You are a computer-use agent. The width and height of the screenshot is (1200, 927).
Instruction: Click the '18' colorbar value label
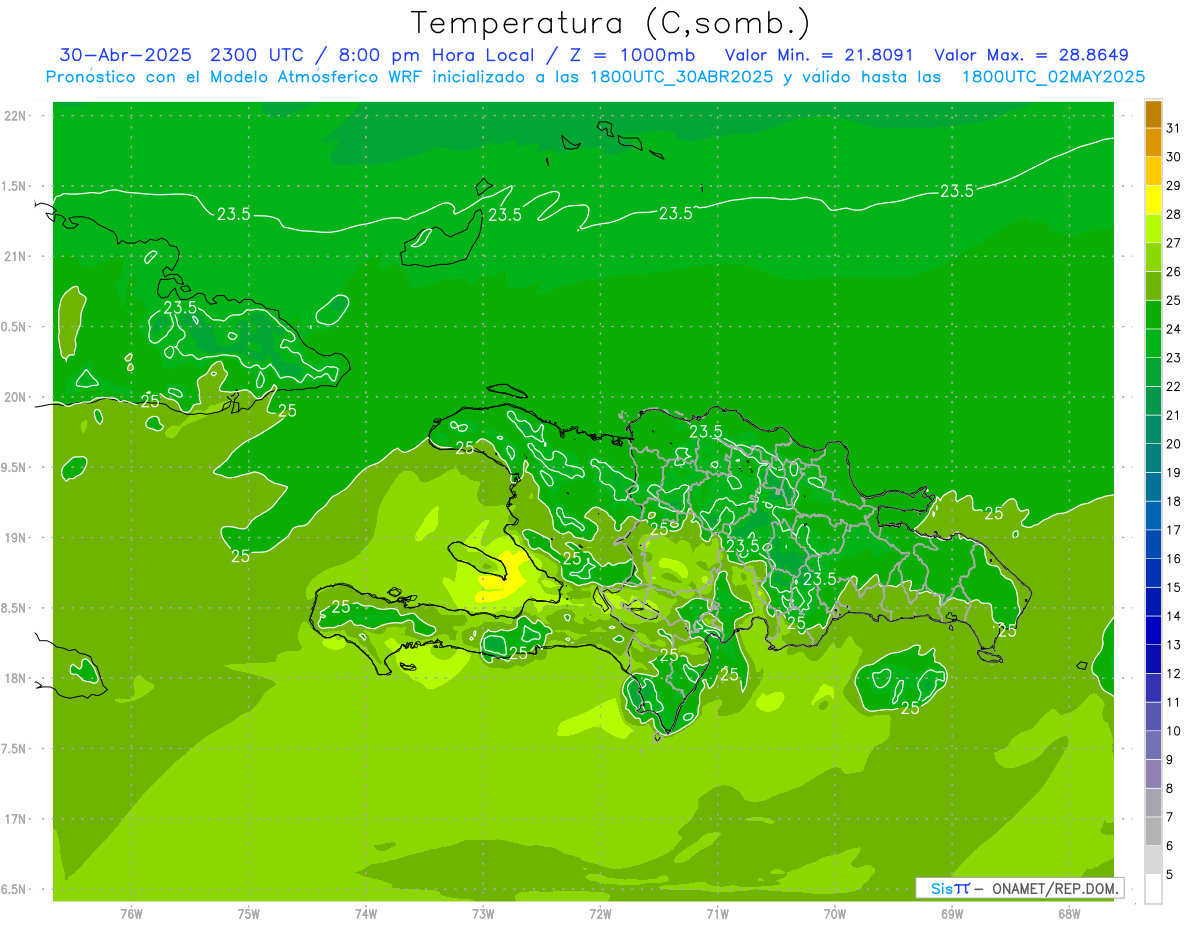[x=1173, y=501]
